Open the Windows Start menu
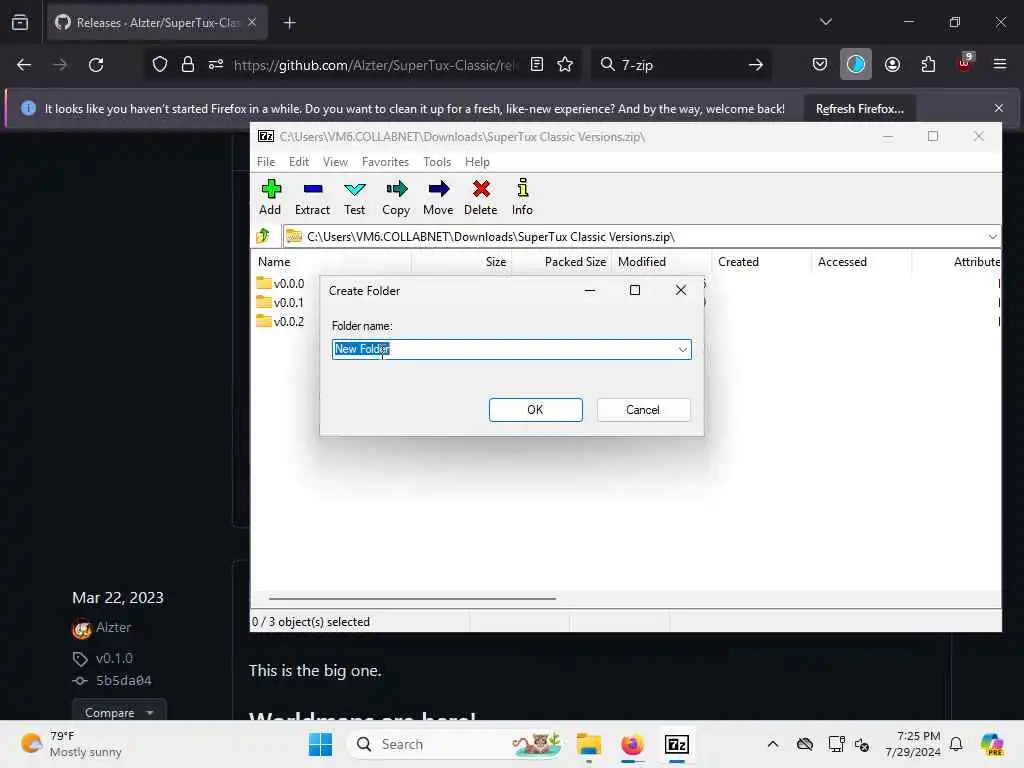This screenshot has width=1024, height=768. coord(320,744)
